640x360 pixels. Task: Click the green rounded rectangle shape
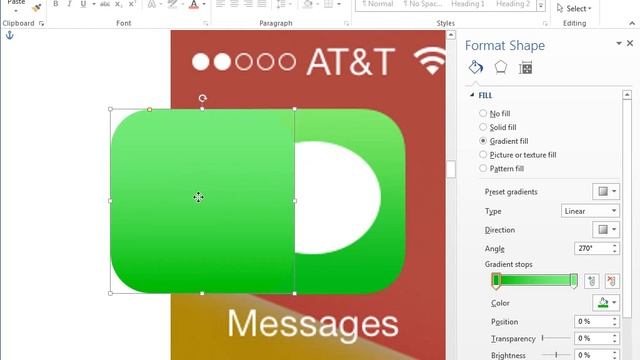pyautogui.click(x=202, y=201)
